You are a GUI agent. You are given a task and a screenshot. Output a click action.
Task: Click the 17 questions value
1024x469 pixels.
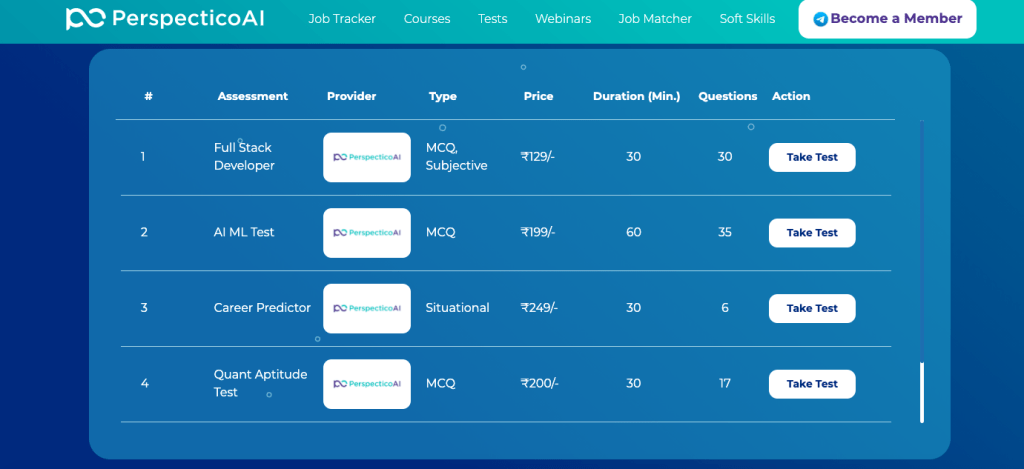[725, 383]
